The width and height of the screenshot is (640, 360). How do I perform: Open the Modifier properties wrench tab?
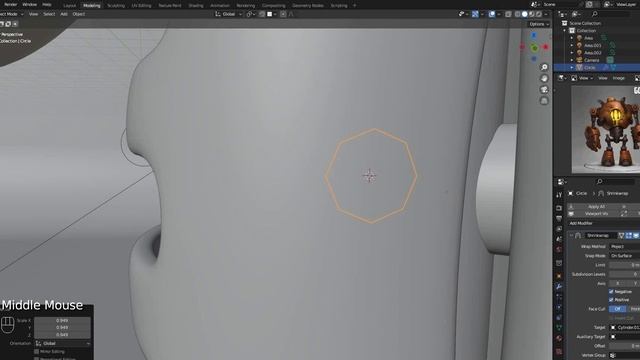(x=559, y=287)
